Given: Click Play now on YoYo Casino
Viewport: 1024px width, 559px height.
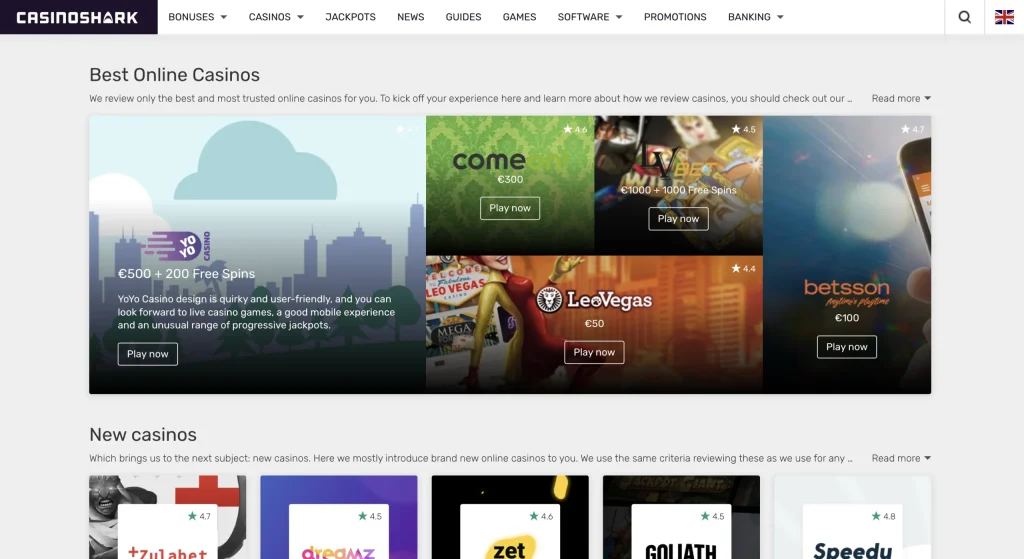Looking at the screenshot, I should point(148,354).
